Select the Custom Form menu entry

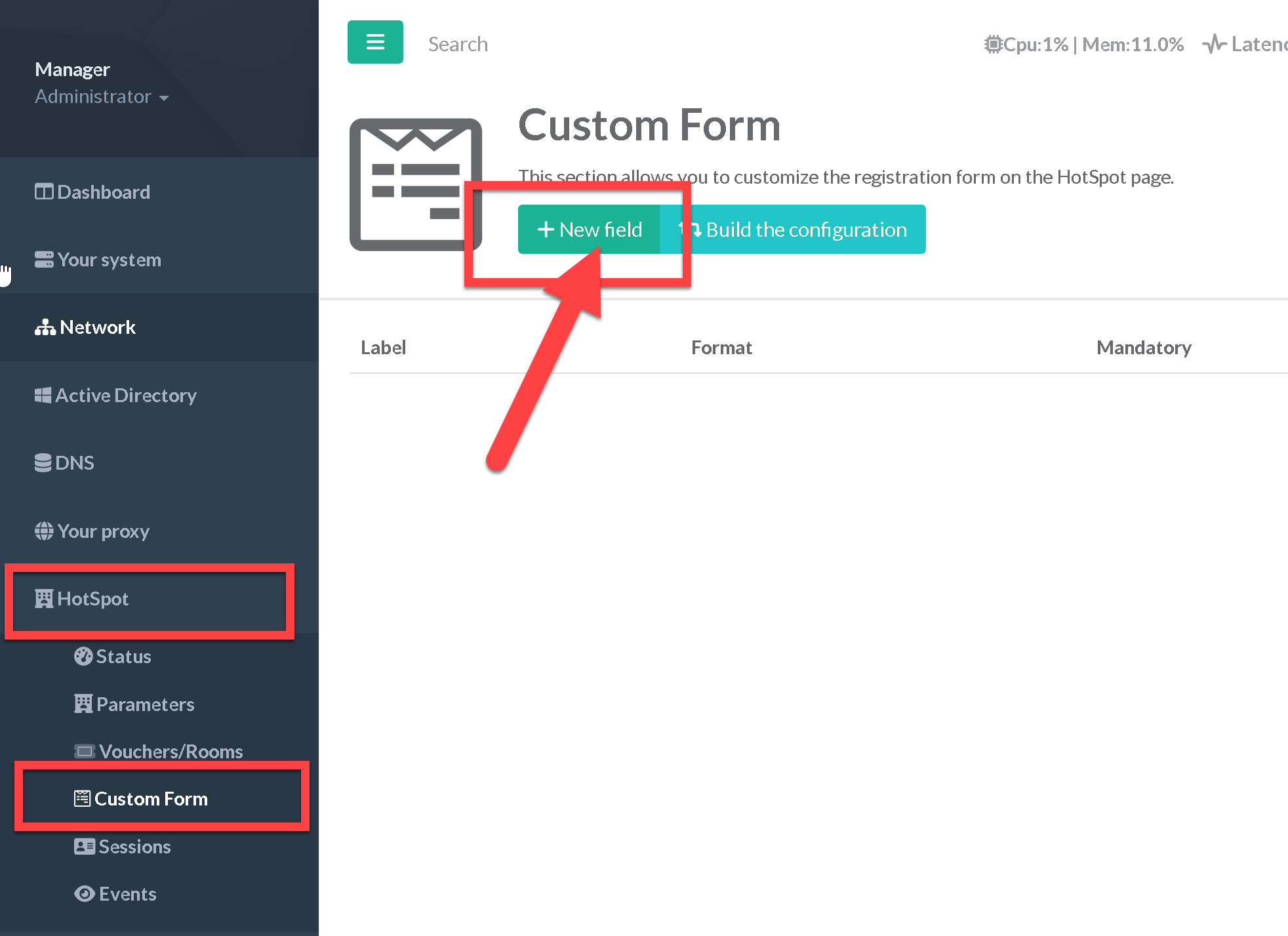(x=151, y=799)
